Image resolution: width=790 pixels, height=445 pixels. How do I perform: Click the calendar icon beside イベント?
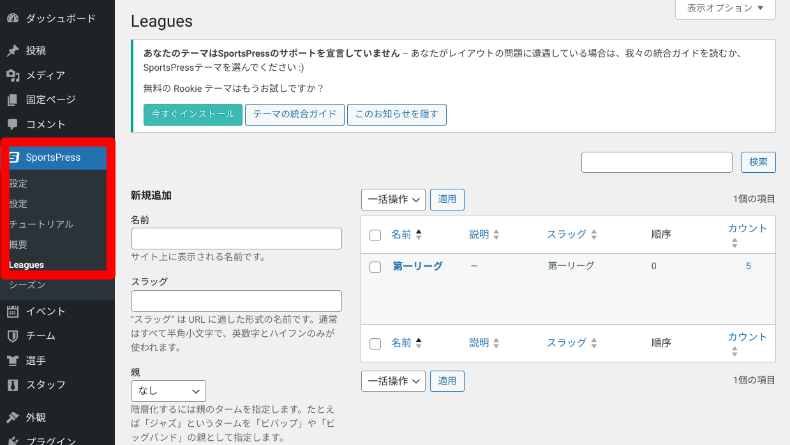13,311
